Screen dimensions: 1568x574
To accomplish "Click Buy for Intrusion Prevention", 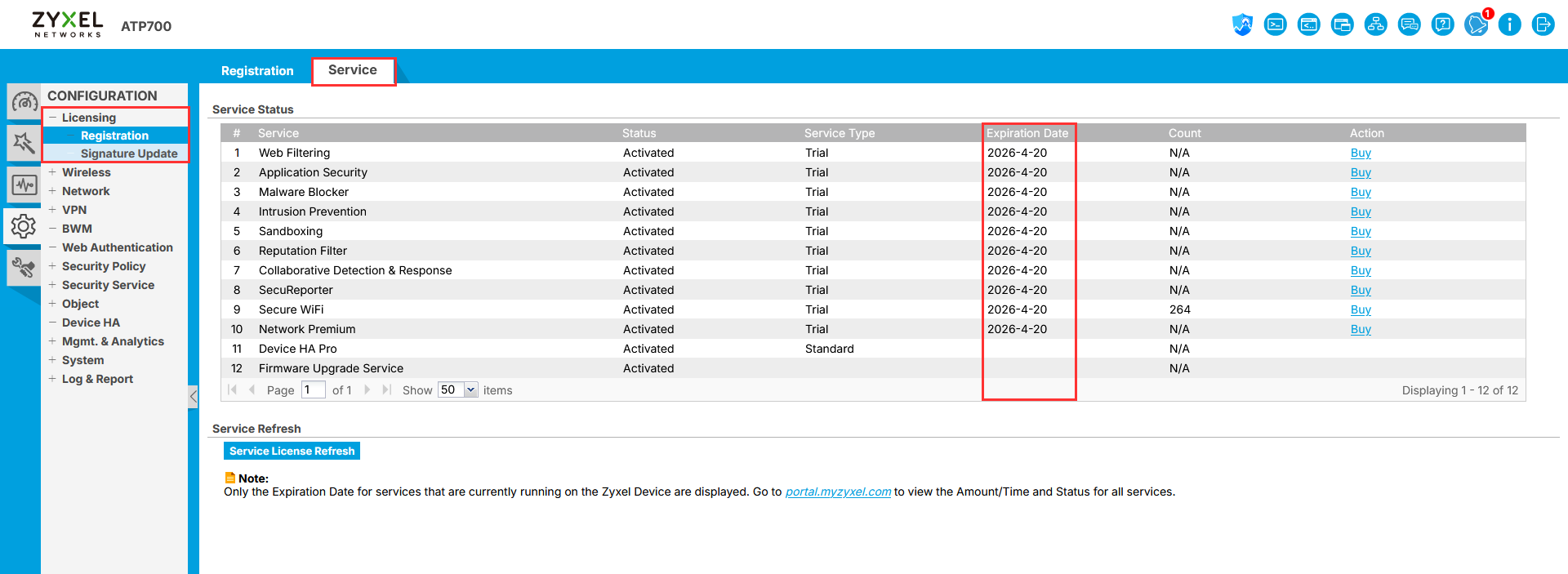I will coord(1361,211).
